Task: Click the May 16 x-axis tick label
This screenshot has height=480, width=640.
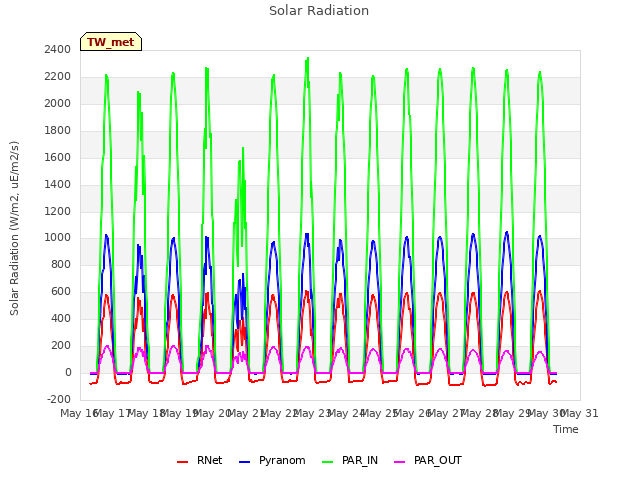Action: coord(78,413)
